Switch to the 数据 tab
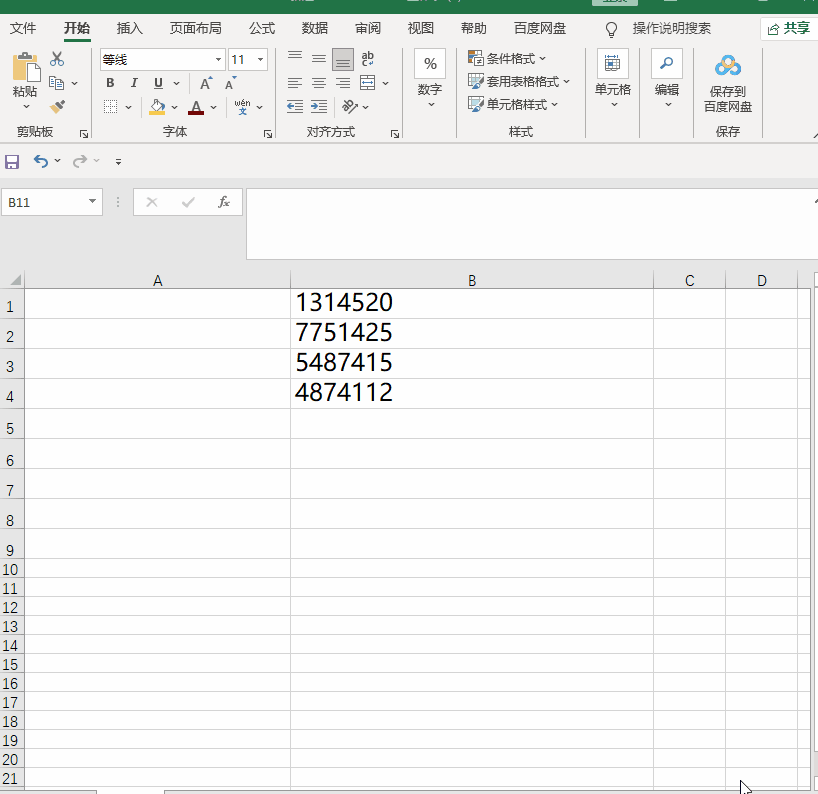Image resolution: width=818 pixels, height=794 pixels. tap(315, 28)
